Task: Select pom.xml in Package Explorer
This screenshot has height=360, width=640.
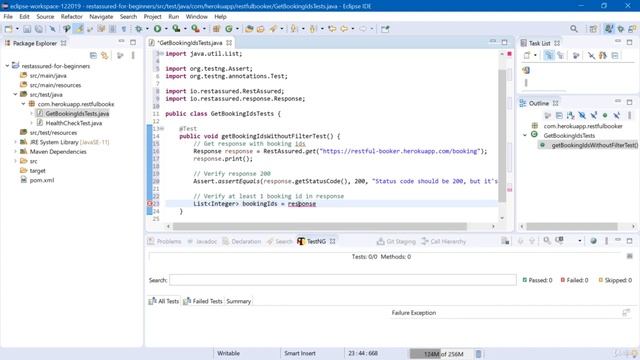Action: [x=41, y=180]
